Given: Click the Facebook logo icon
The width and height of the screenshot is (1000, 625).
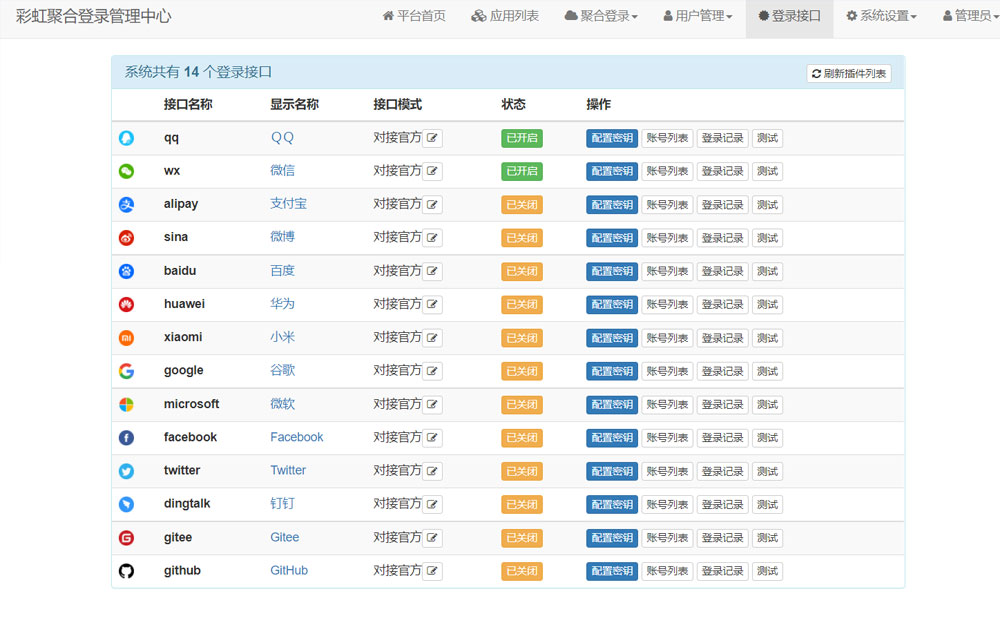Looking at the screenshot, I should [x=126, y=437].
